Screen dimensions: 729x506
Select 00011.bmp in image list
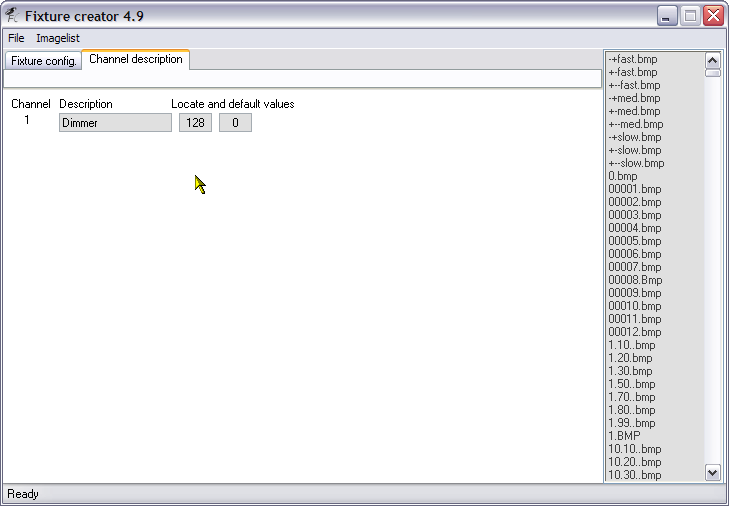click(635, 320)
